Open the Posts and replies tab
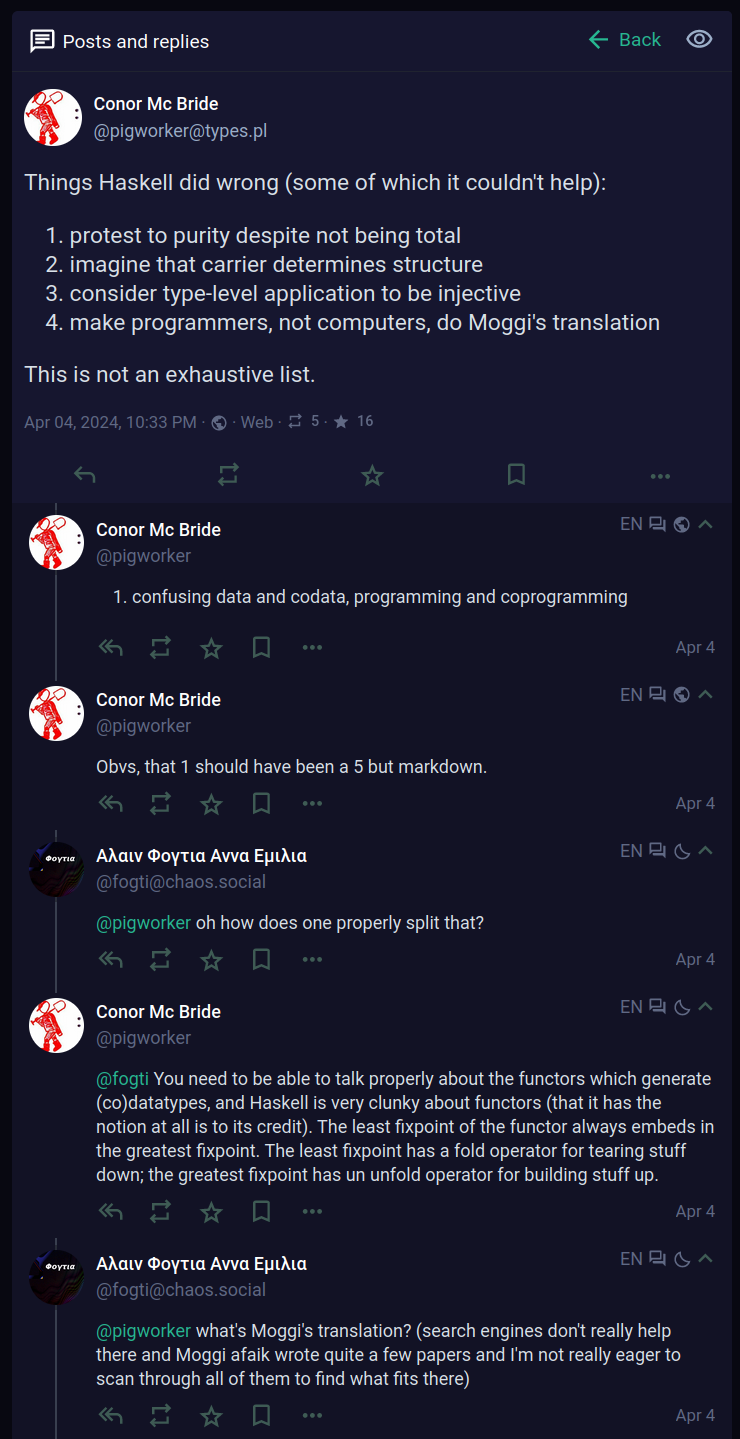Screen dimensions: 740x1439 (x=120, y=41)
